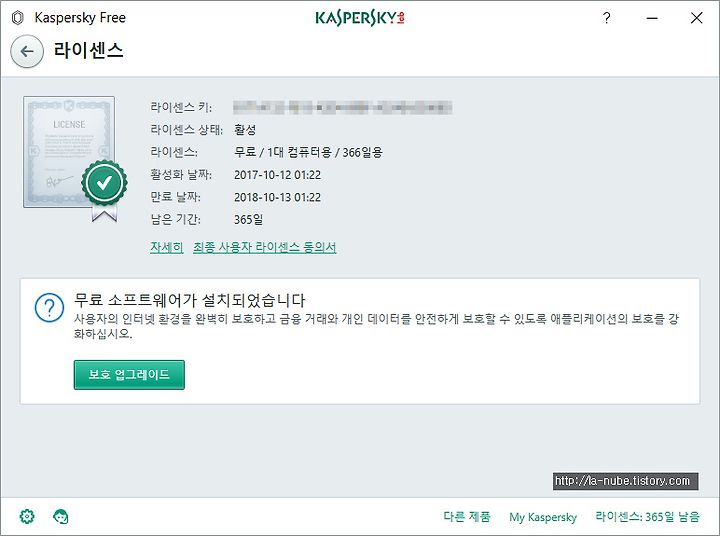Click the blurred license key value
Image resolution: width=720 pixels, height=536 pixels.
pyautogui.click(x=343, y=107)
